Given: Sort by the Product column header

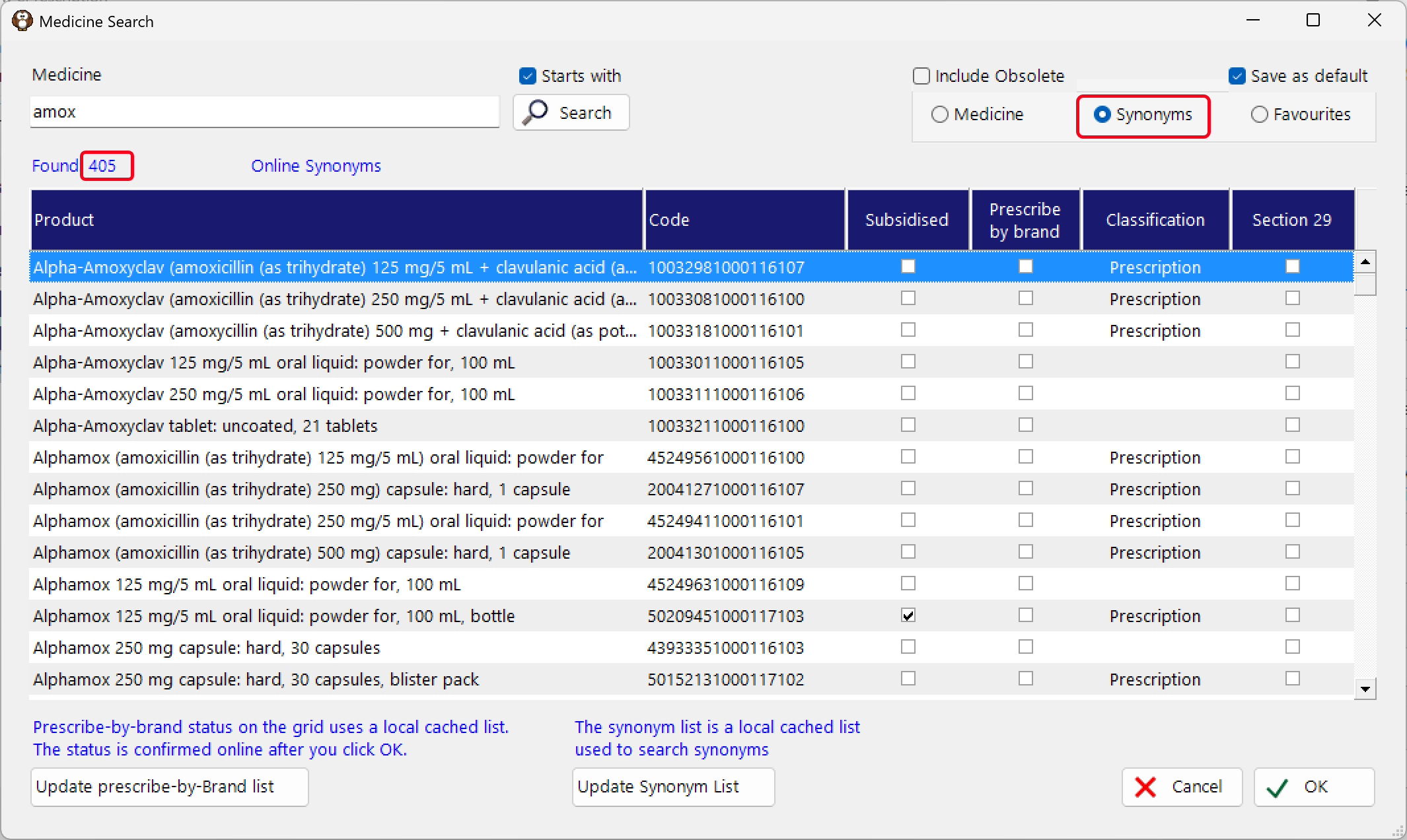Looking at the screenshot, I should tap(337, 220).
